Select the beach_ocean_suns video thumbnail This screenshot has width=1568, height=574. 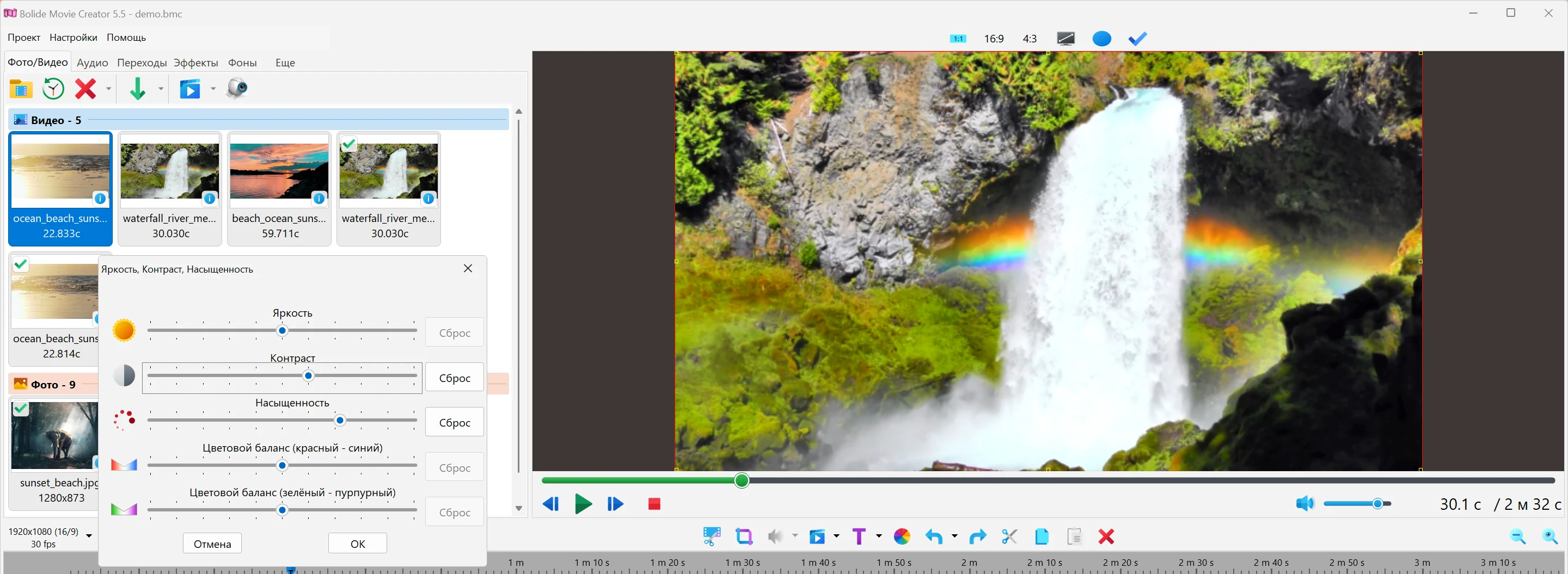click(x=279, y=188)
